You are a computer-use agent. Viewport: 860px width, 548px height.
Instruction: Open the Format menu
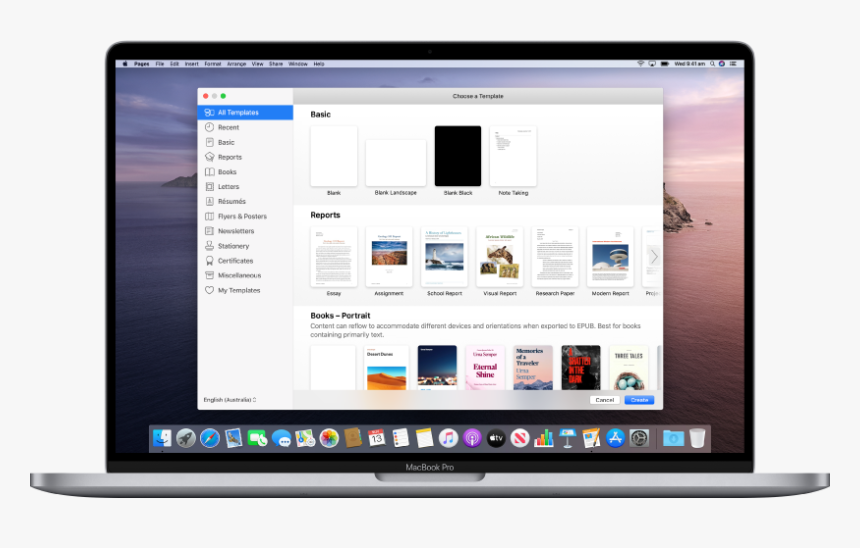pyautogui.click(x=211, y=64)
